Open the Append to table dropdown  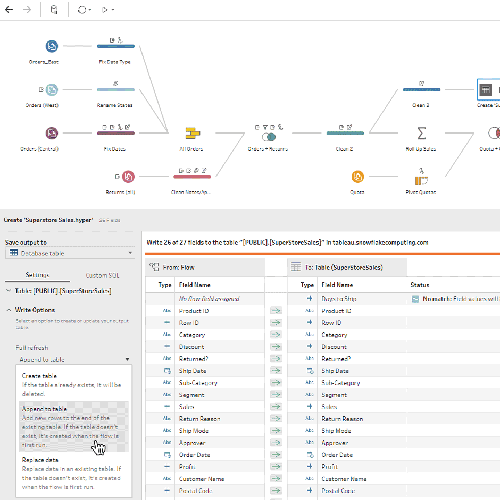pos(74,359)
